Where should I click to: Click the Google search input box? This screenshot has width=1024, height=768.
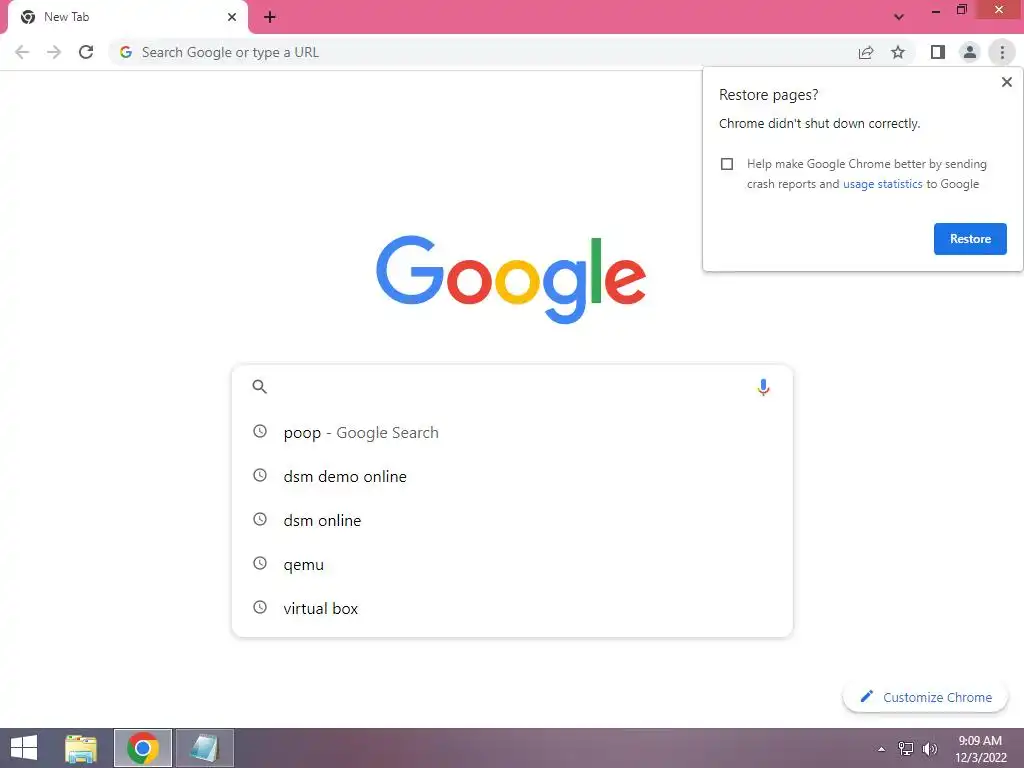(x=511, y=387)
